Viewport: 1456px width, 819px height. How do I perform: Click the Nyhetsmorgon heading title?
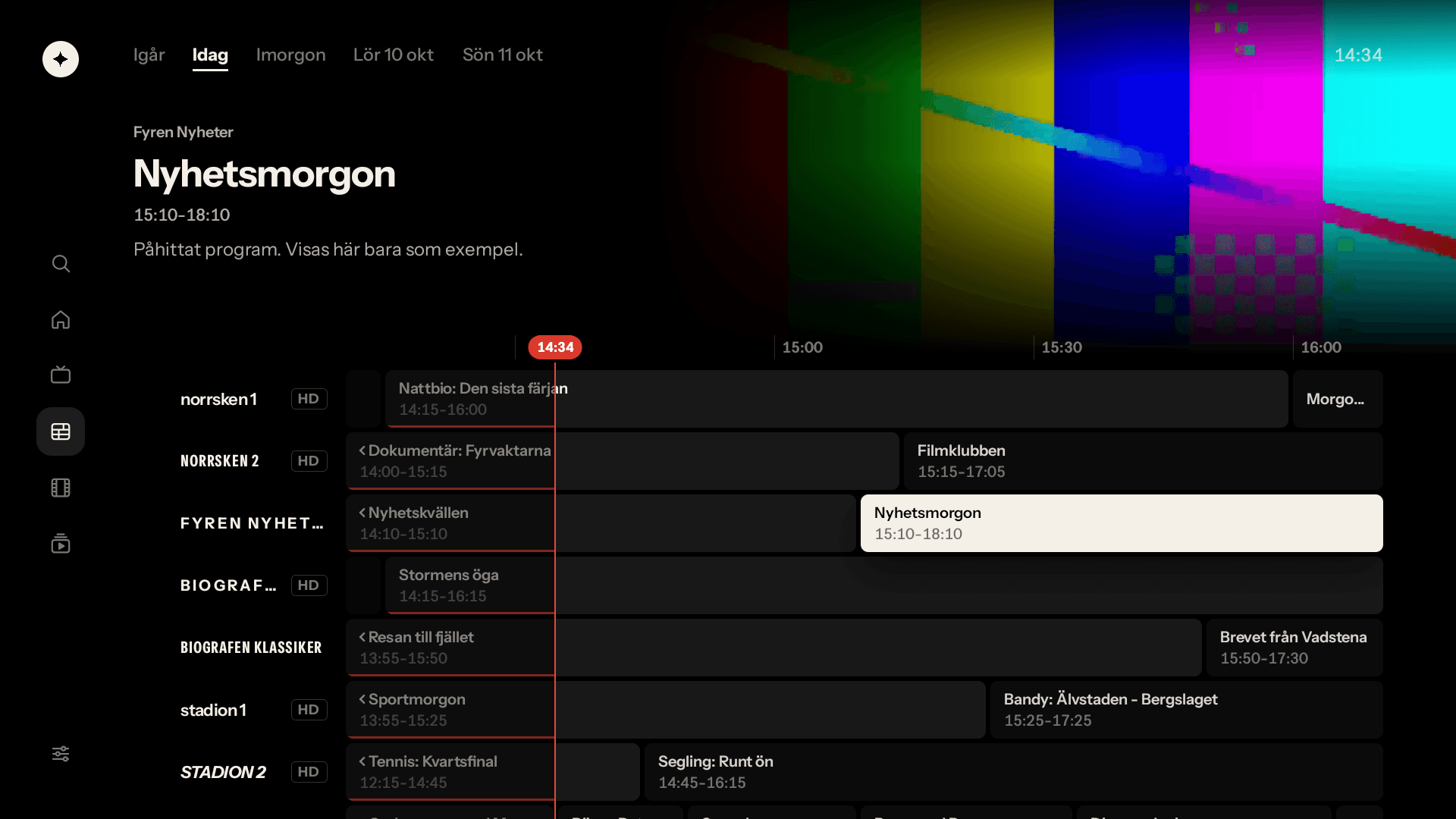coord(265,174)
